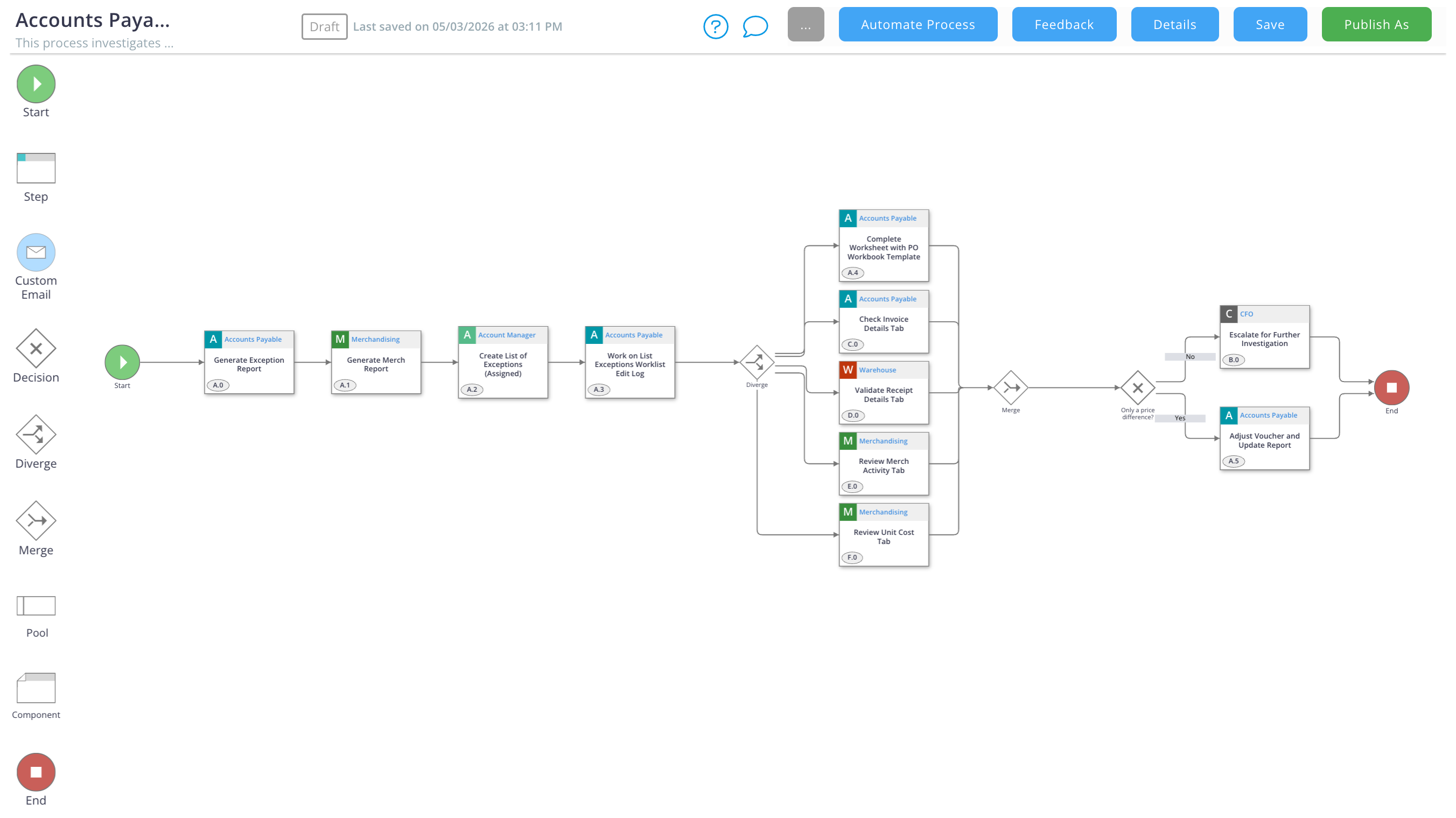
Task: Click the Automate Process button
Action: (x=918, y=24)
